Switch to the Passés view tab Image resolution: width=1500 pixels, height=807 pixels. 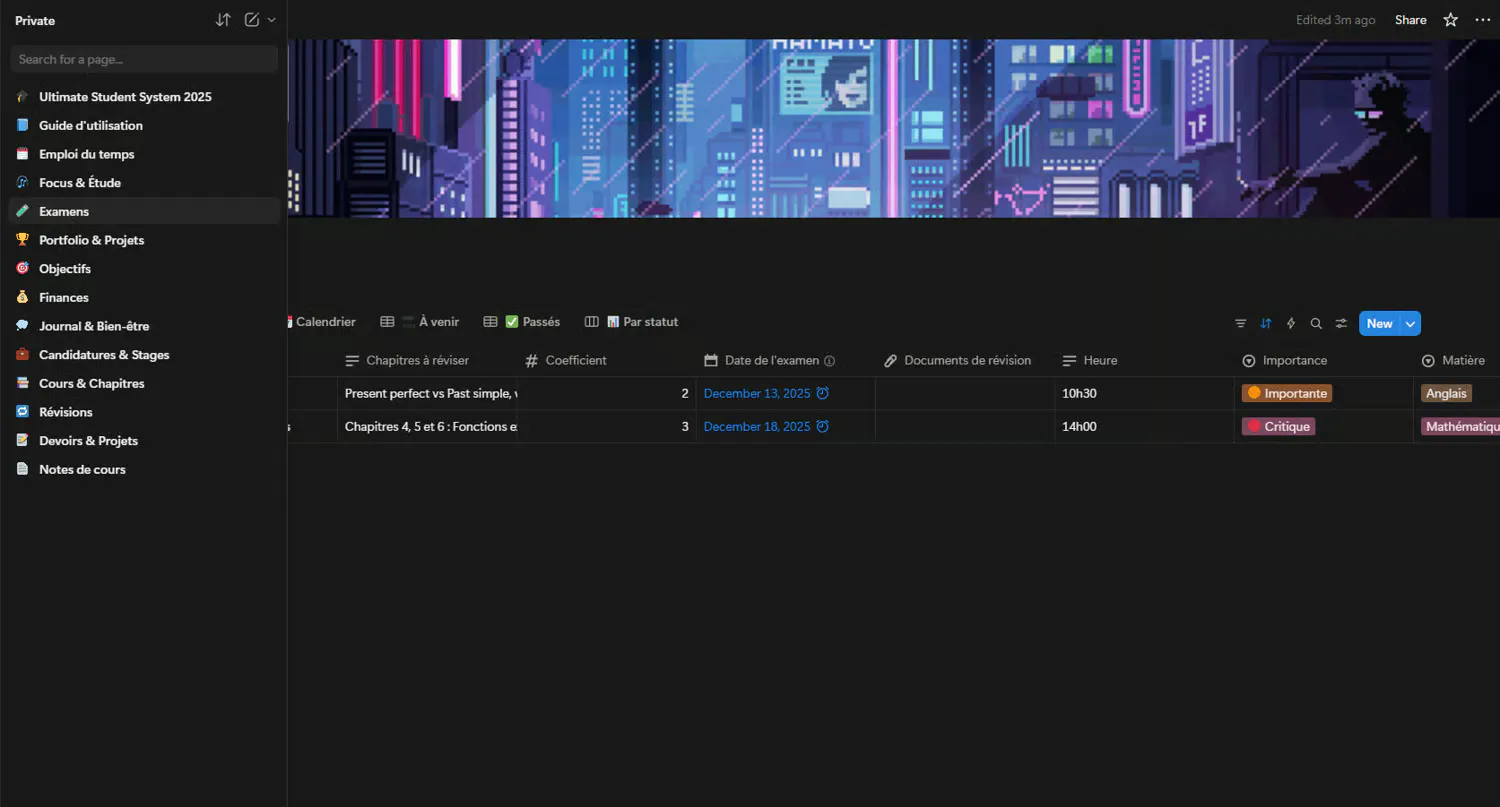tap(522, 322)
